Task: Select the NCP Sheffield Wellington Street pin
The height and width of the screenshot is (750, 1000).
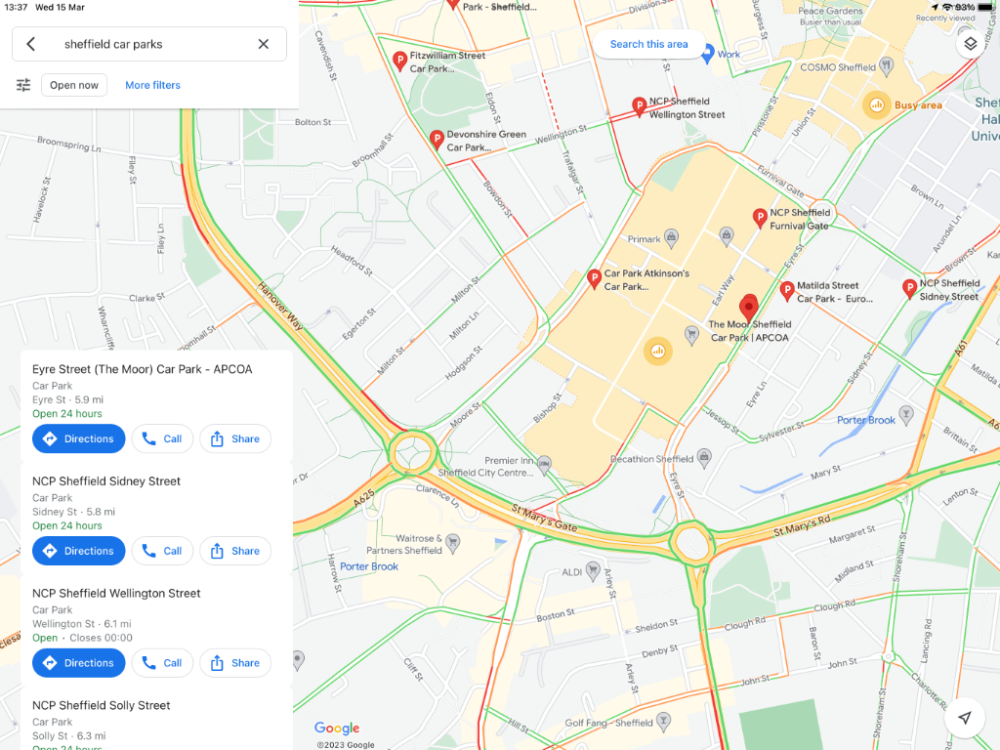Action: (x=639, y=107)
